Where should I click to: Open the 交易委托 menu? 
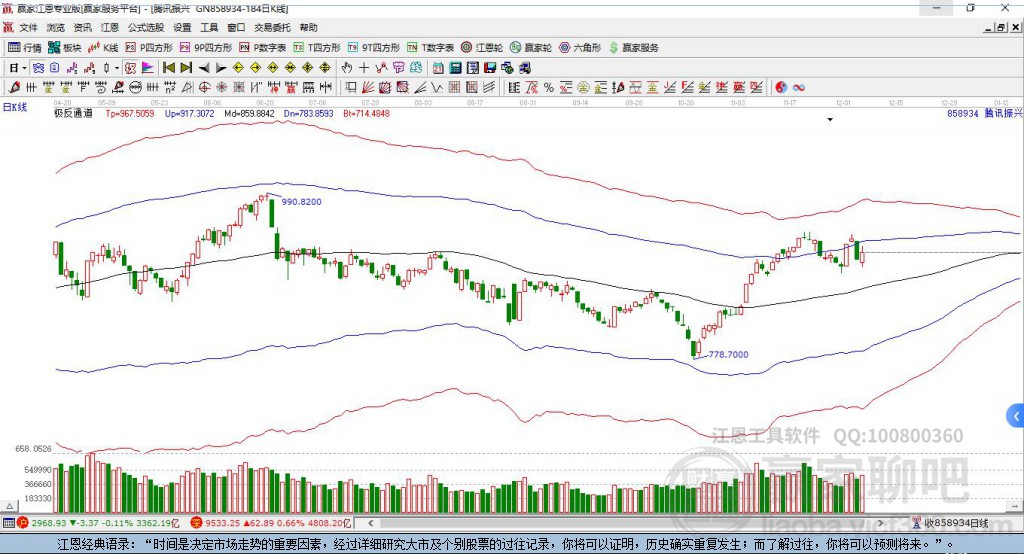(272, 27)
